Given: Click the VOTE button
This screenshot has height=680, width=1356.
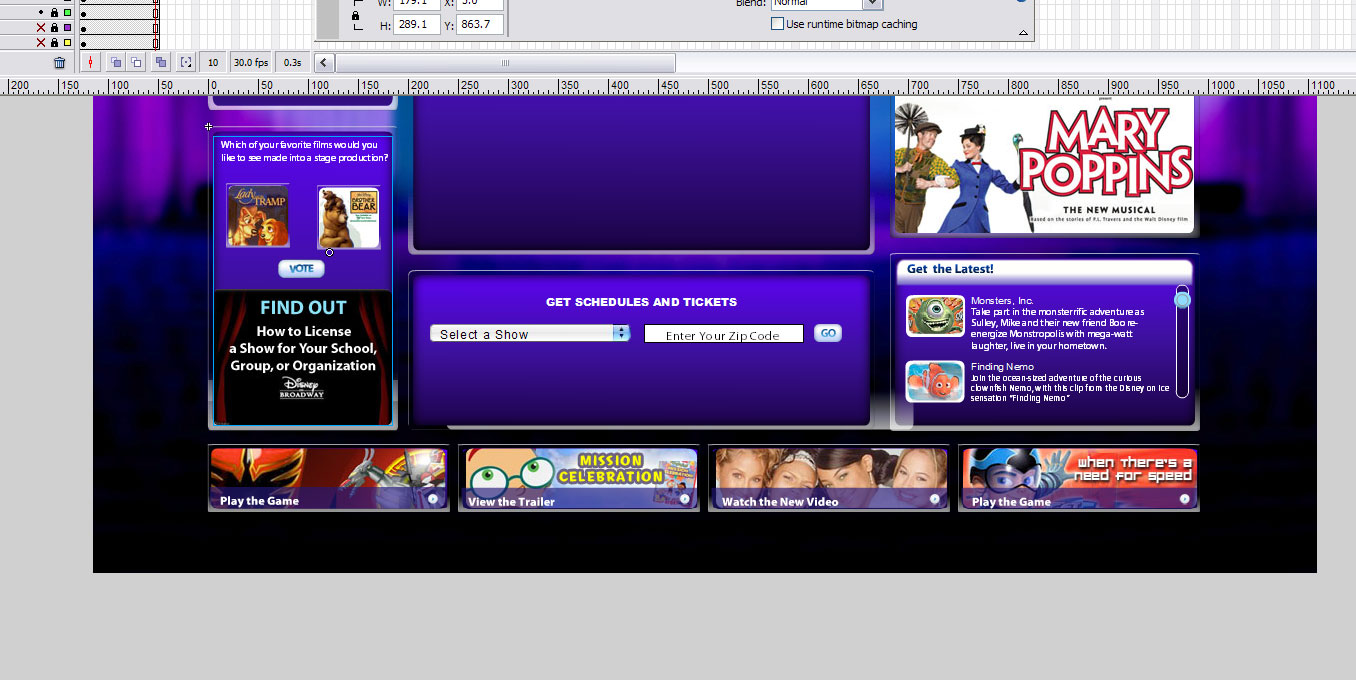Looking at the screenshot, I should 301,268.
